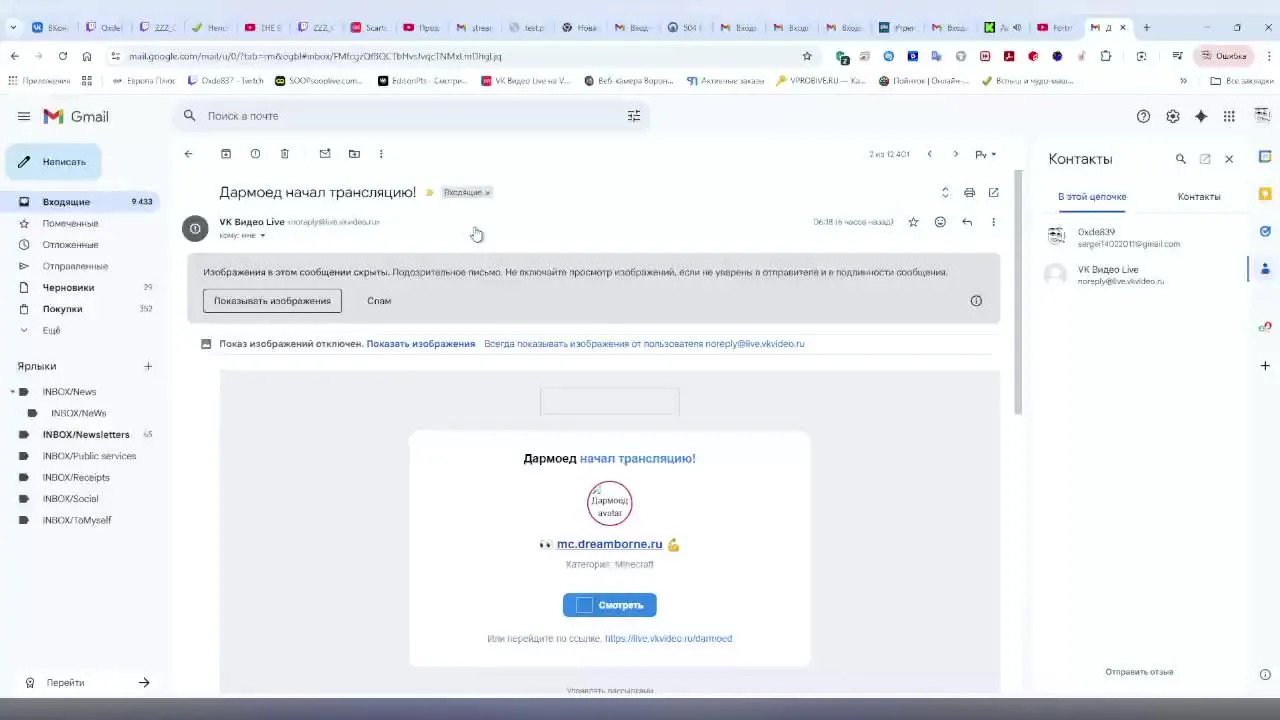This screenshot has width=1280, height=720.
Task: Open the toolbar more options menu
Action: click(x=381, y=154)
